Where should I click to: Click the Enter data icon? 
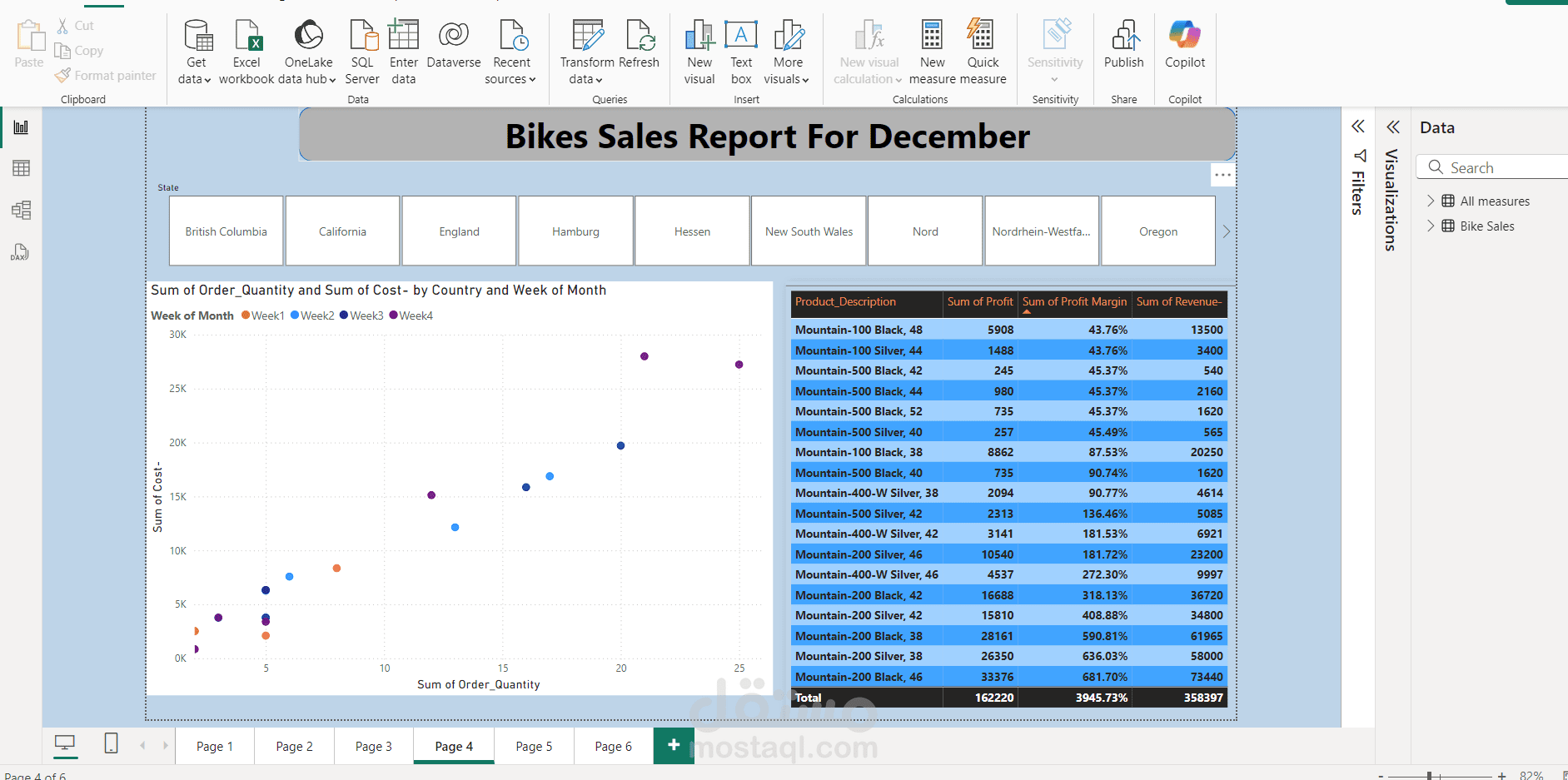pyautogui.click(x=404, y=35)
